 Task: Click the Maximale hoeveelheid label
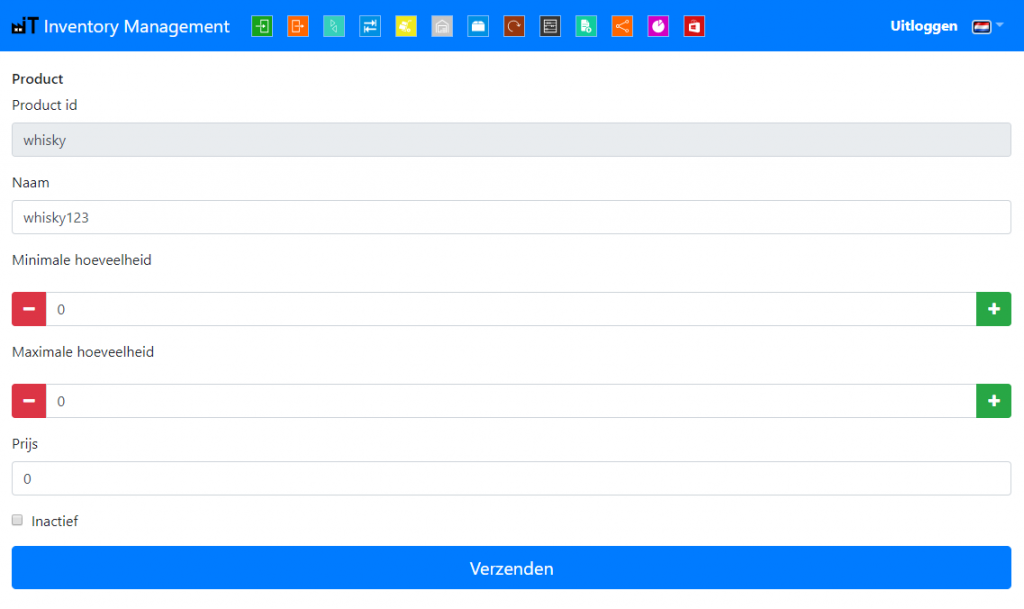[83, 352]
